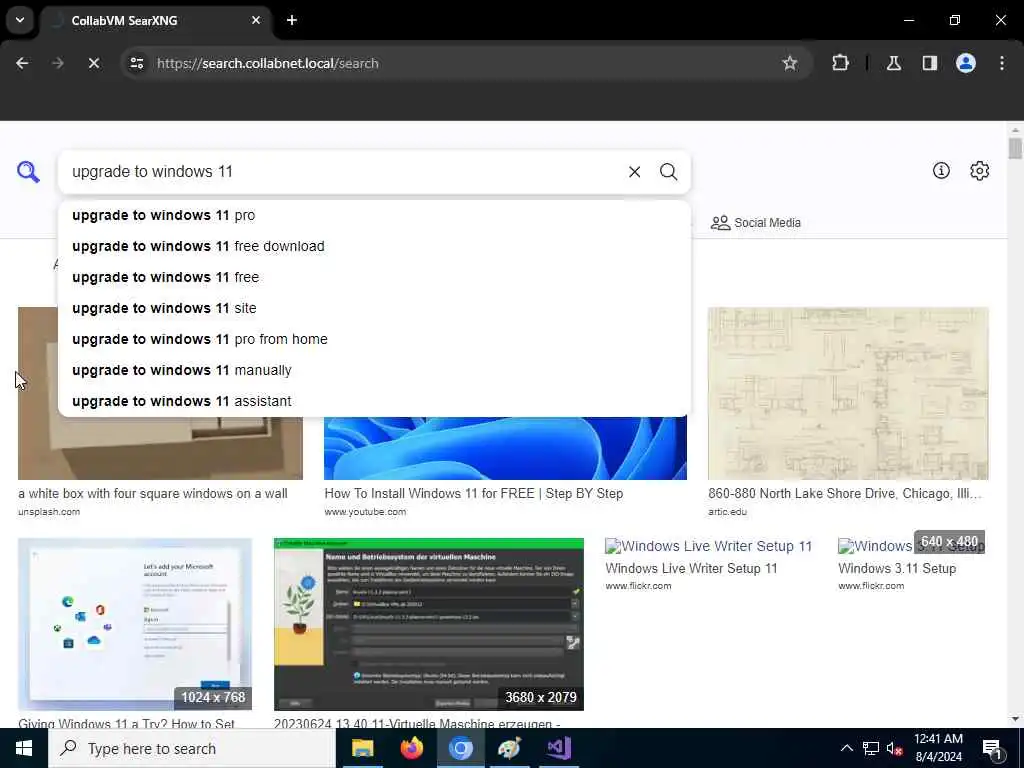Open File Explorer from taskbar
Viewport: 1024px width, 768px height.
(362, 748)
